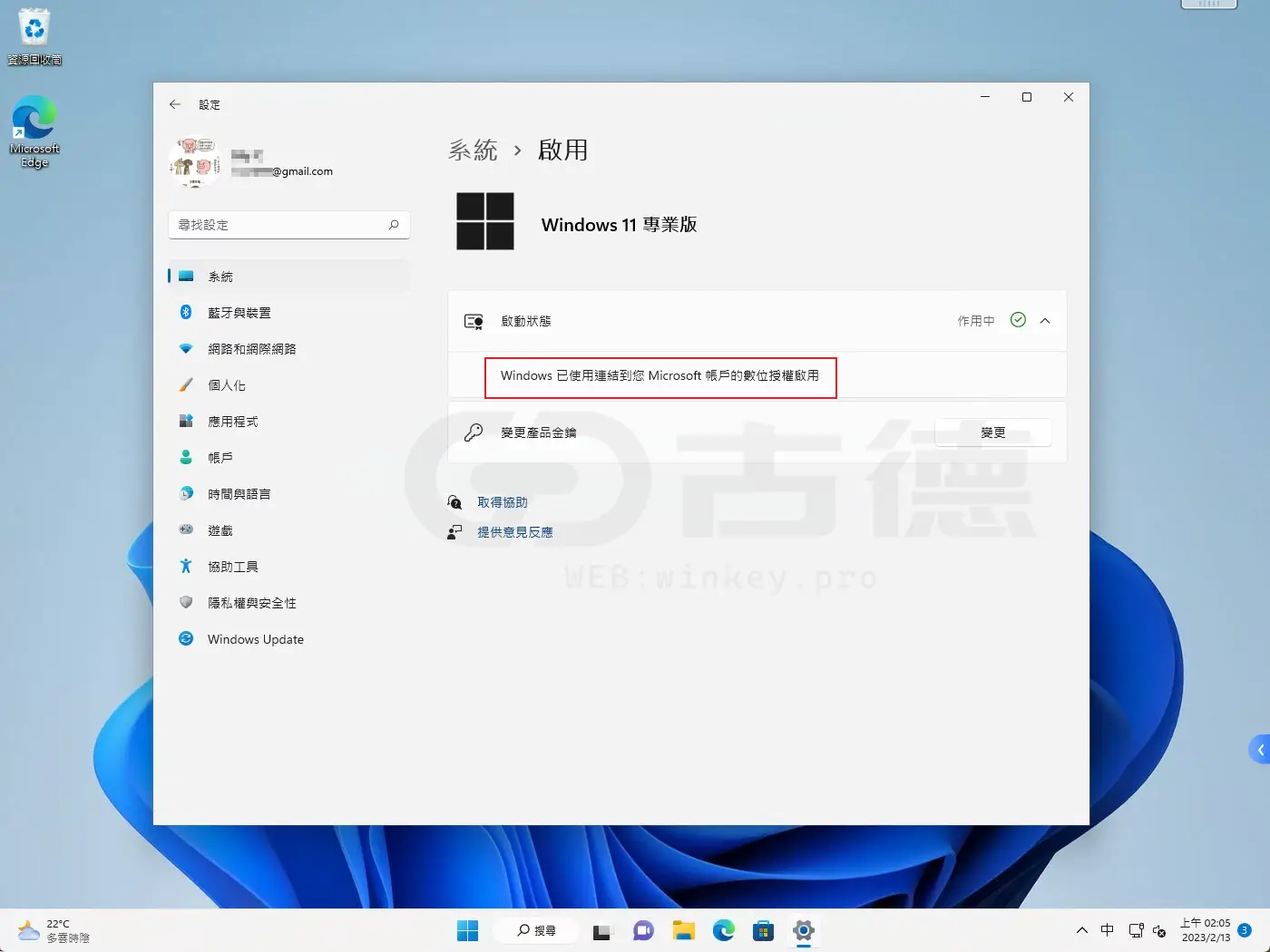The height and width of the screenshot is (952, 1270).
Task: Click the Windows 11 logo image
Action: [485, 221]
